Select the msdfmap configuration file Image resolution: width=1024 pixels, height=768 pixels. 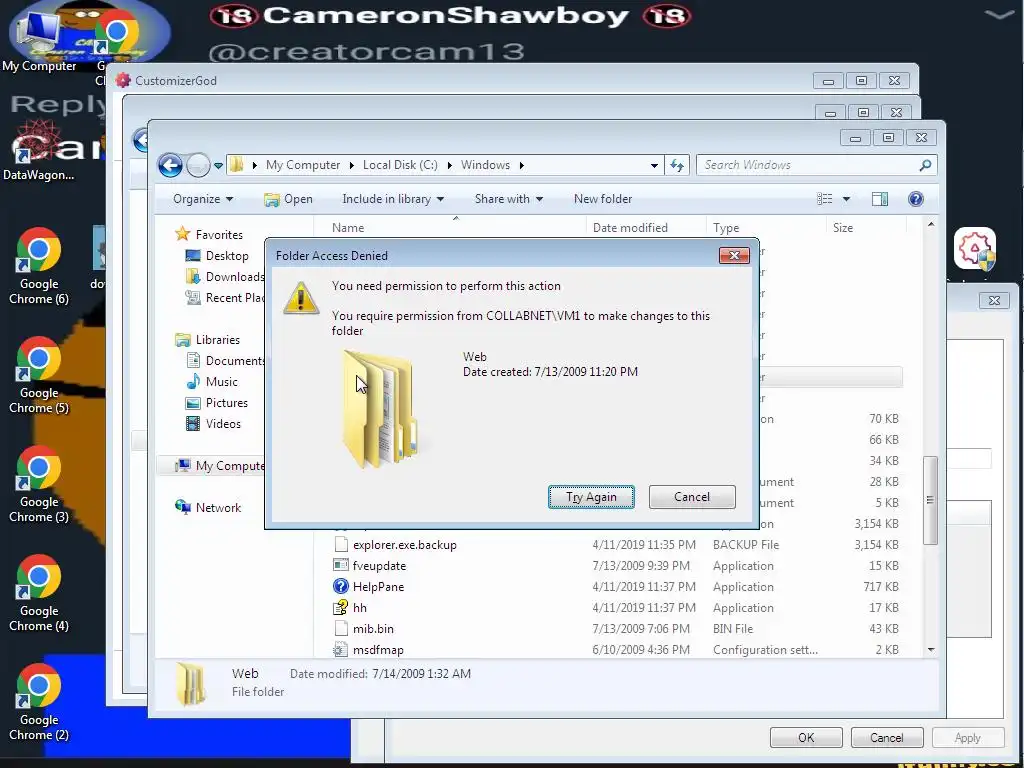pyautogui.click(x=378, y=650)
